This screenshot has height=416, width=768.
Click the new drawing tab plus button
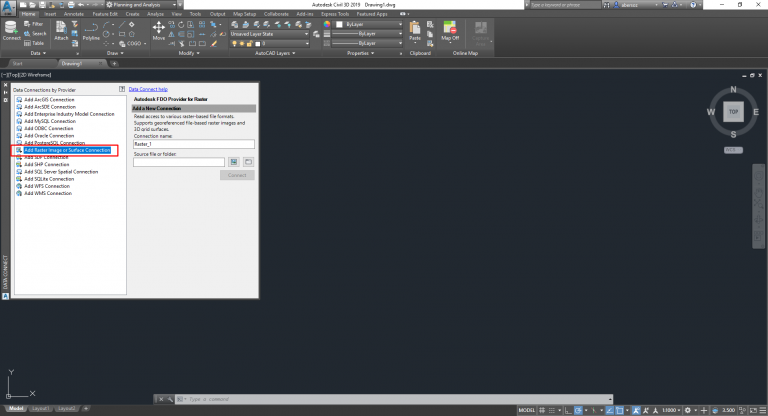(114, 64)
